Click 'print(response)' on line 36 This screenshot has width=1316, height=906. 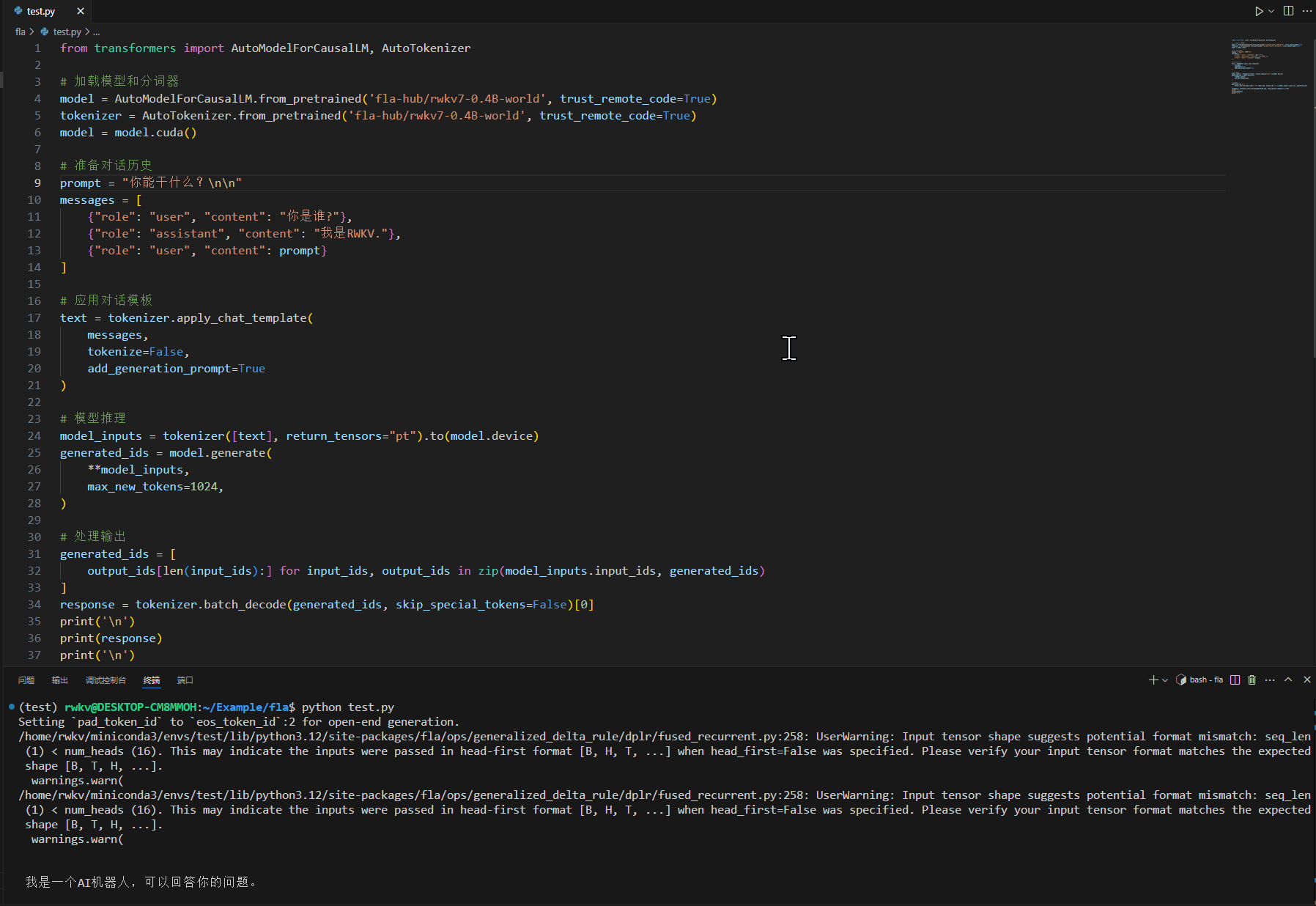coord(111,638)
